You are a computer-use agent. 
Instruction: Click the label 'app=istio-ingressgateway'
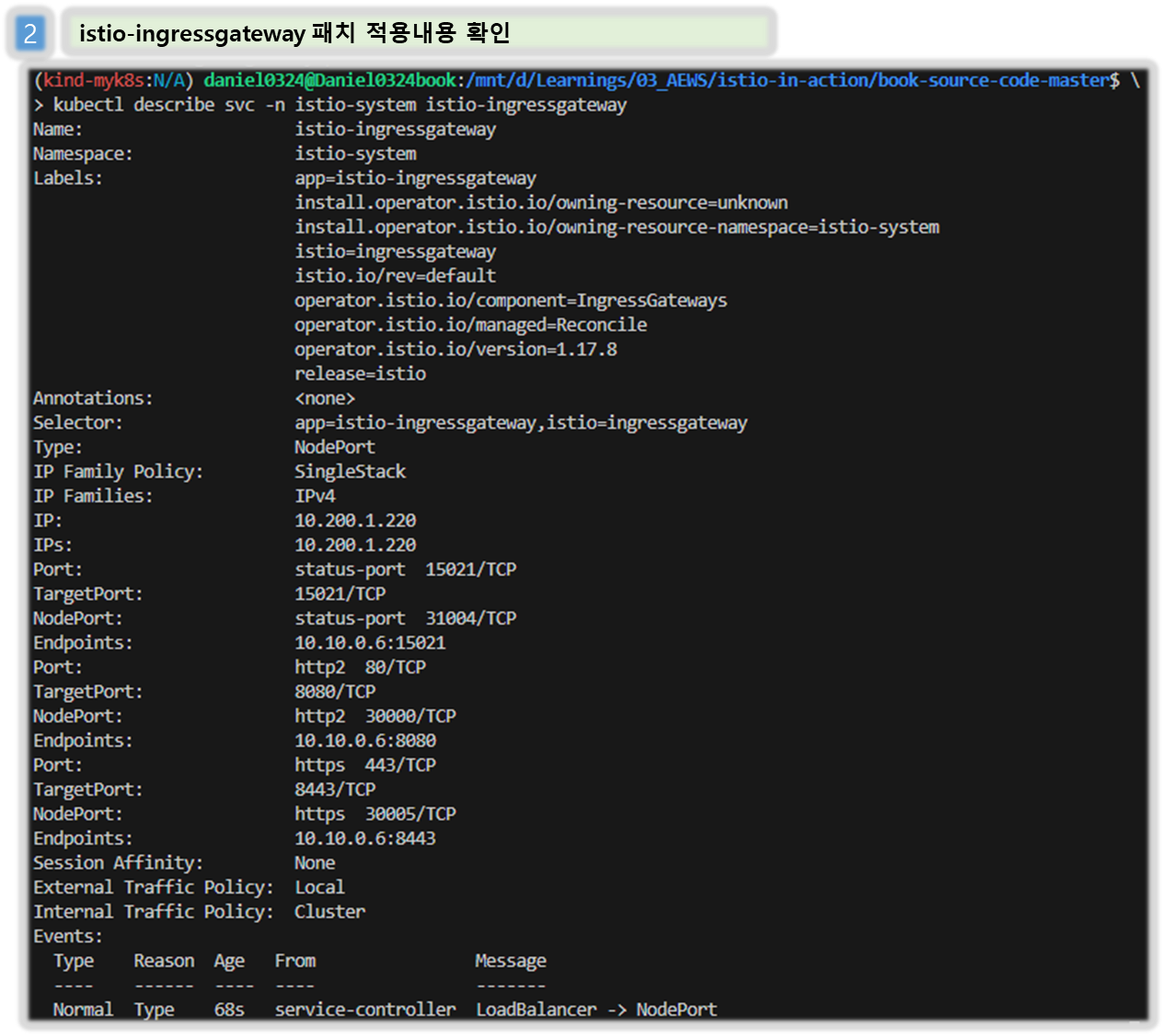pyautogui.click(x=415, y=178)
